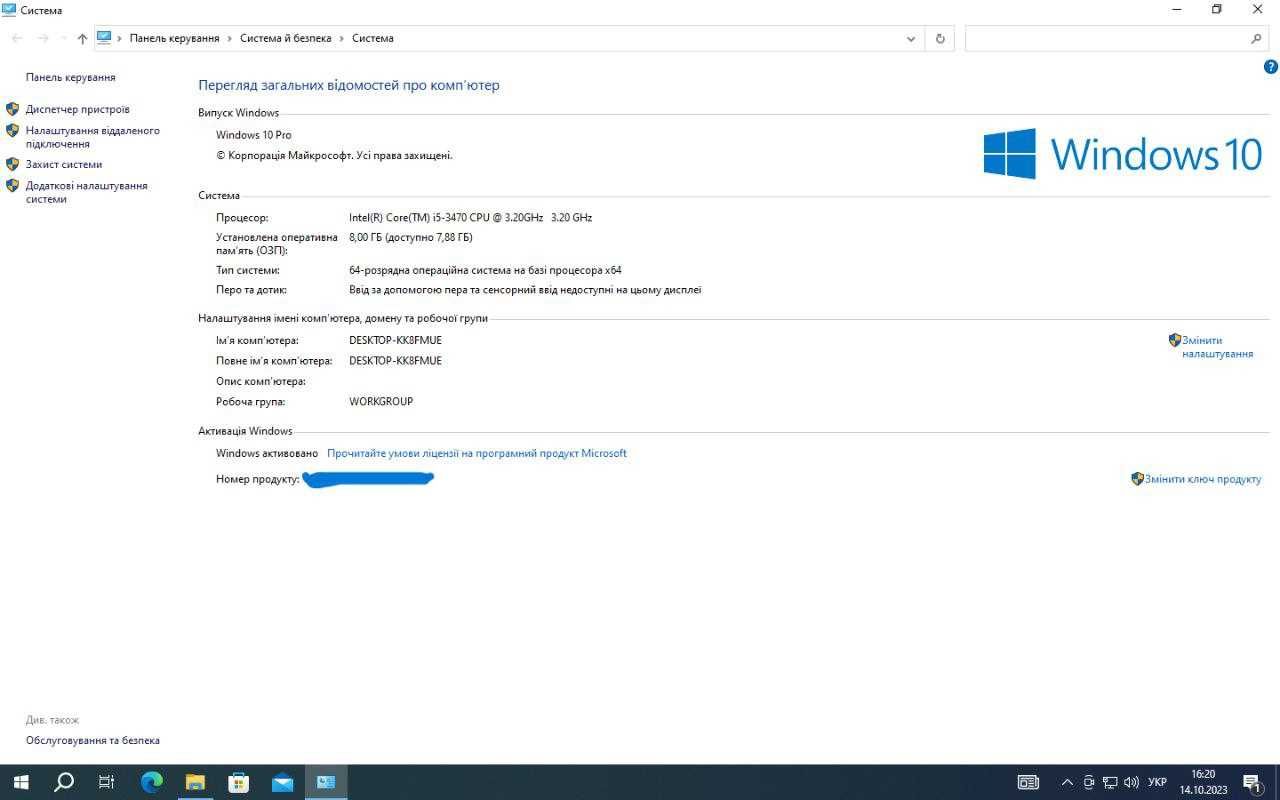Select 'Система й безпека' breadcrumb

pyautogui.click(x=285, y=38)
